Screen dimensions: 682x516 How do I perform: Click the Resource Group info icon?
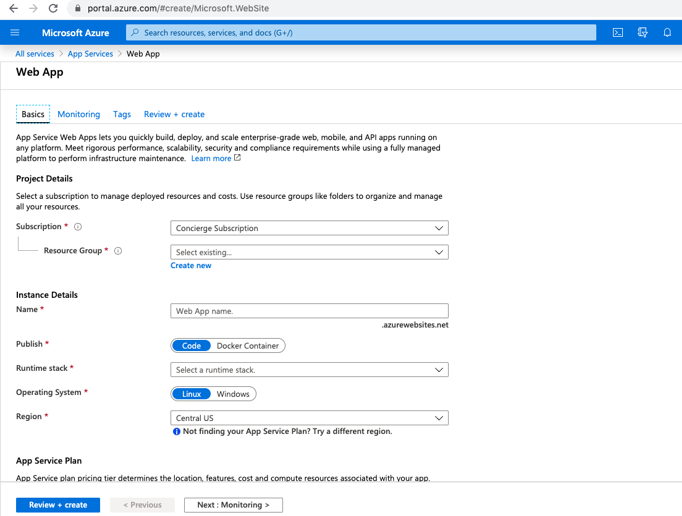pyautogui.click(x=118, y=251)
